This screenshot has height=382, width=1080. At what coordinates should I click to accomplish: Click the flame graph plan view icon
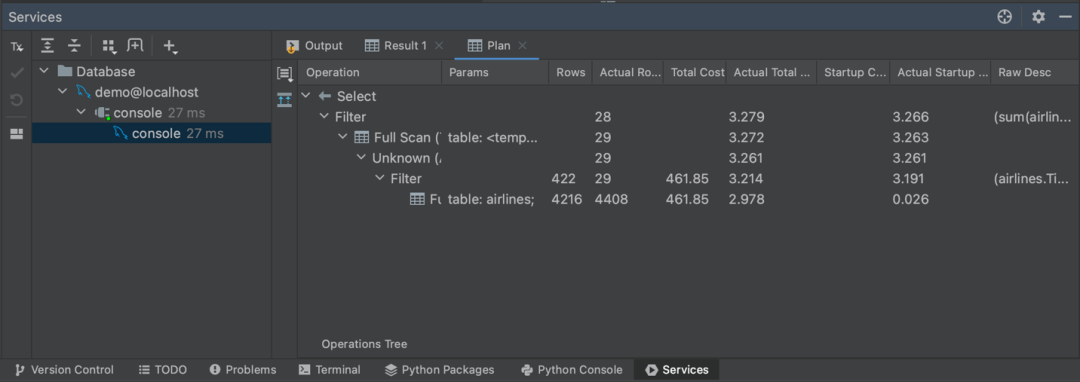pyautogui.click(x=284, y=100)
